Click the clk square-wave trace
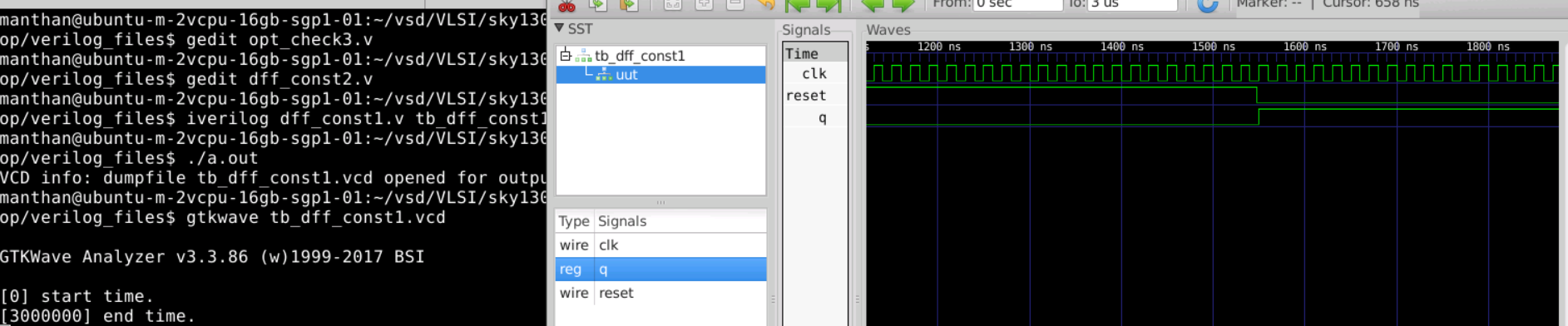Image resolution: width=1568 pixels, height=326 pixels. click(x=1212, y=74)
